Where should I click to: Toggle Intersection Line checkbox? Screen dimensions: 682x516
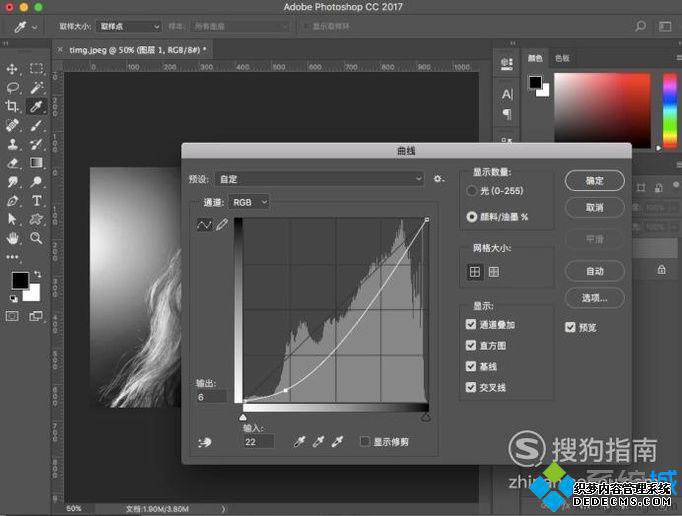[x=471, y=387]
